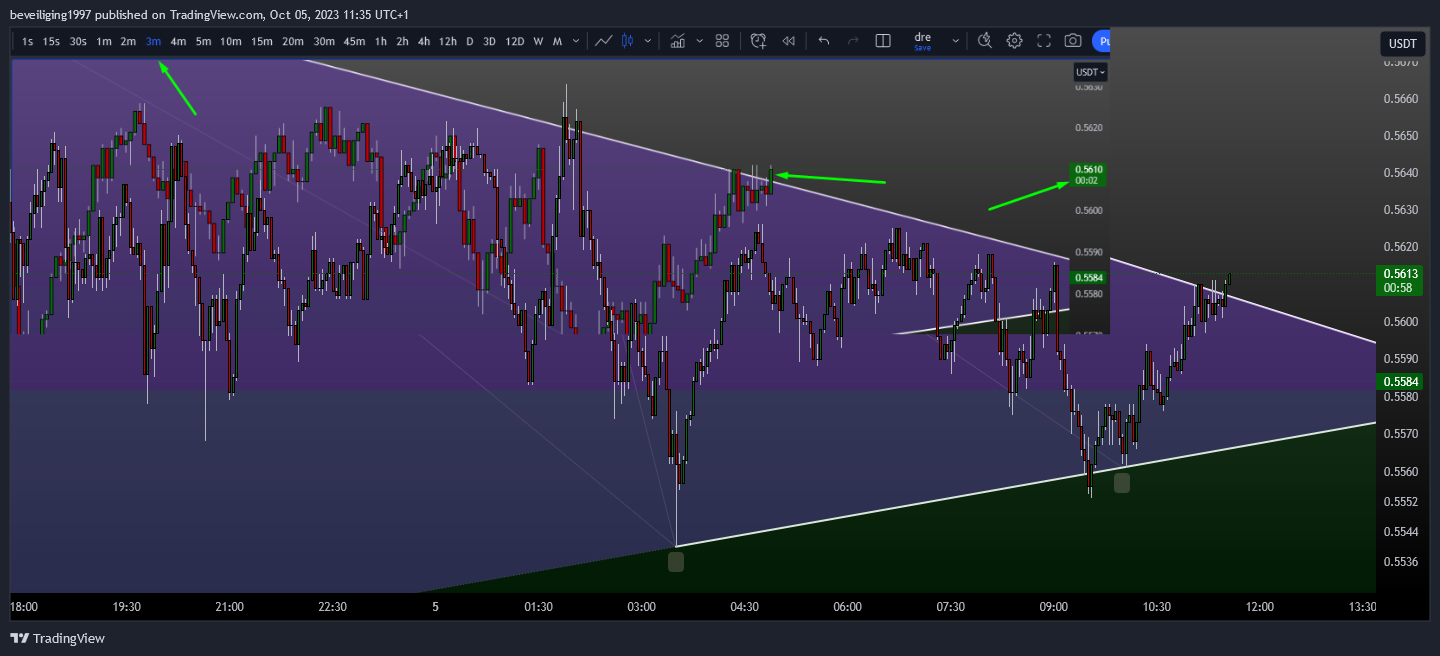Open the layout setup split-pane icon
1440x656 pixels.
click(883, 41)
